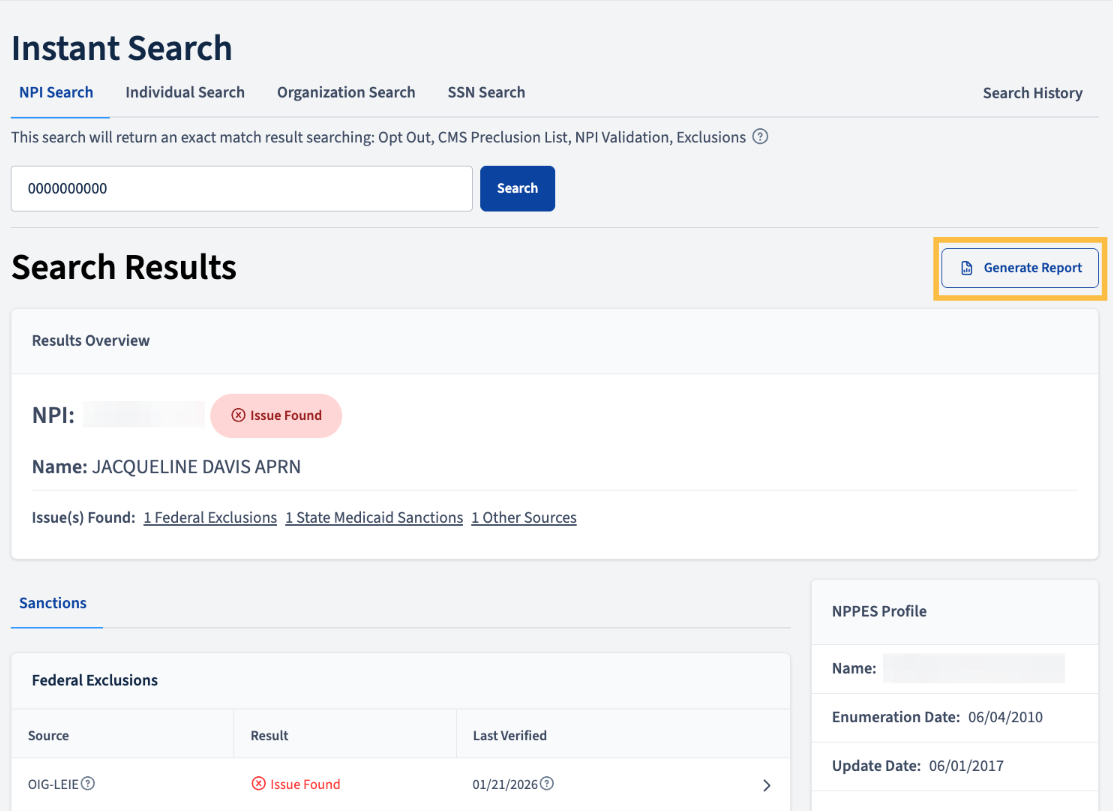Switch to Organization Search tab
Viewport: 1113px width, 811px height.
[346, 92]
